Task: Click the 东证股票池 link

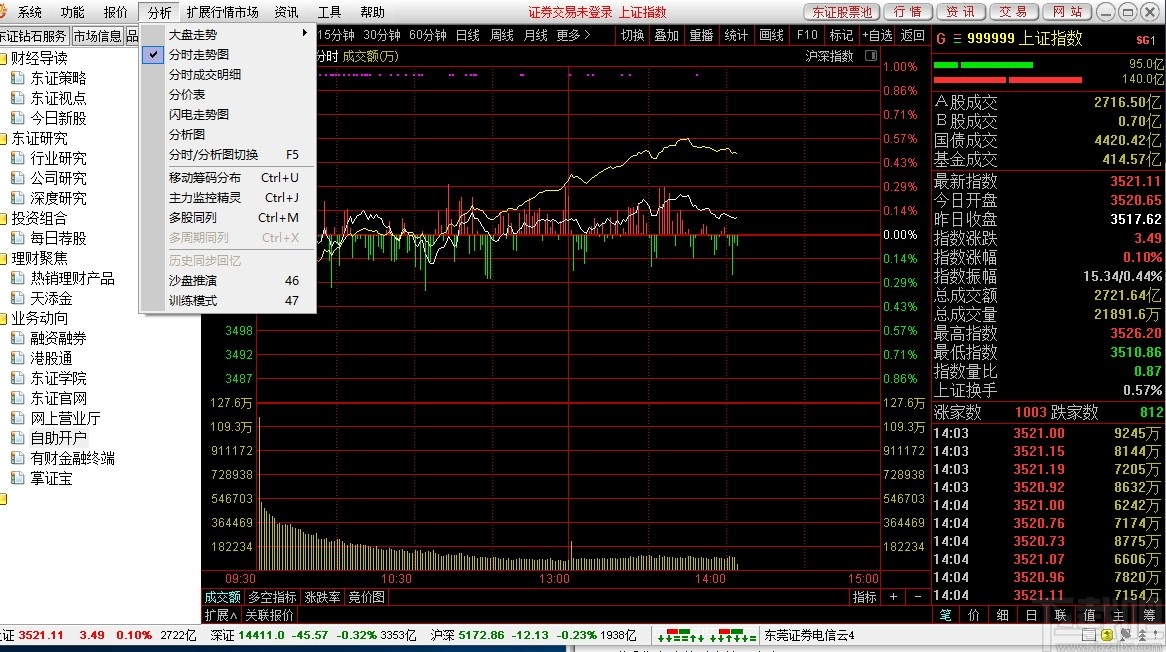Action: click(841, 12)
